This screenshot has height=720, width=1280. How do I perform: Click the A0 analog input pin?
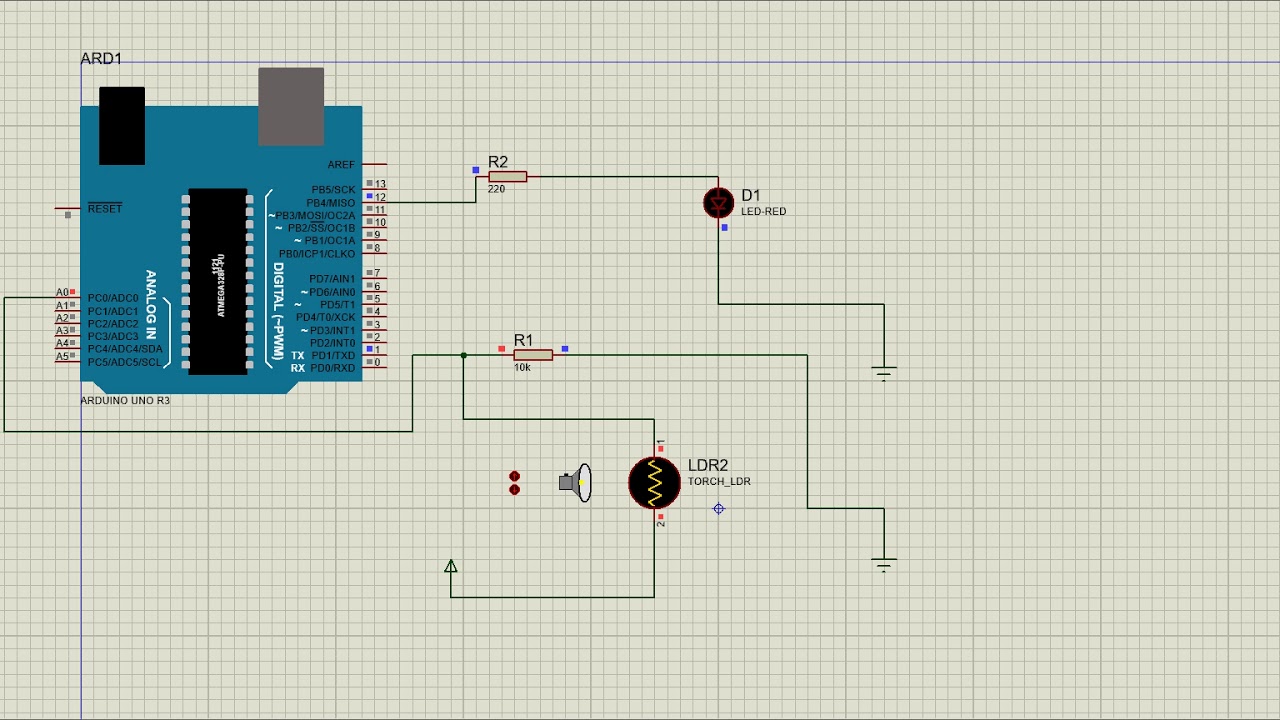pyautogui.click(x=66, y=293)
